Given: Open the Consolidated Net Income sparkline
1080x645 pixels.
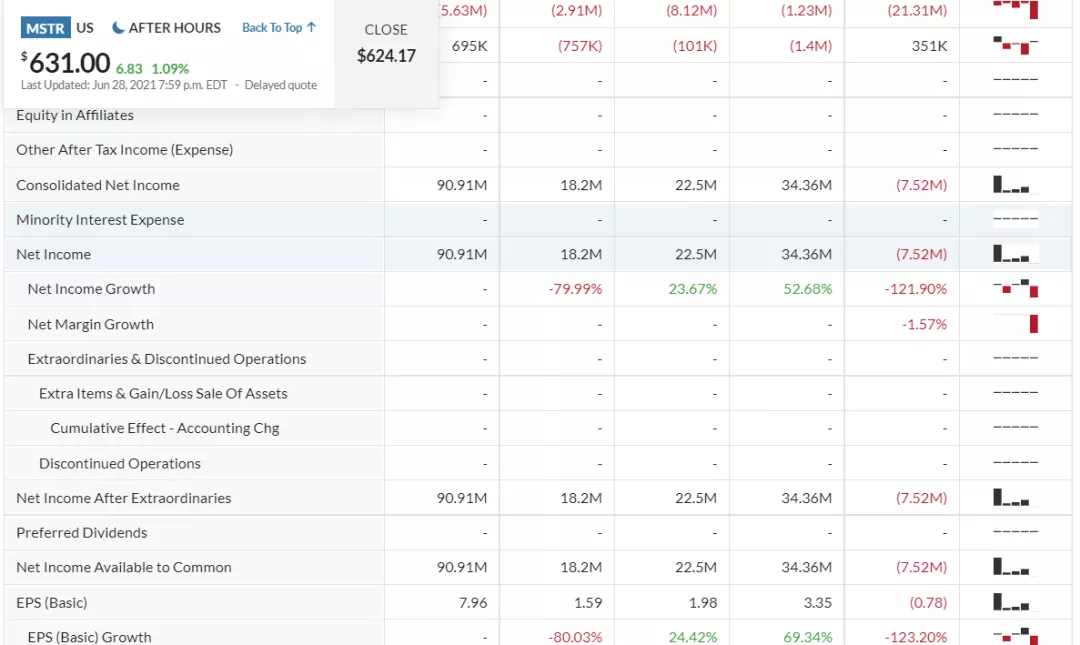Looking at the screenshot, I should pyautogui.click(x=1015, y=185).
